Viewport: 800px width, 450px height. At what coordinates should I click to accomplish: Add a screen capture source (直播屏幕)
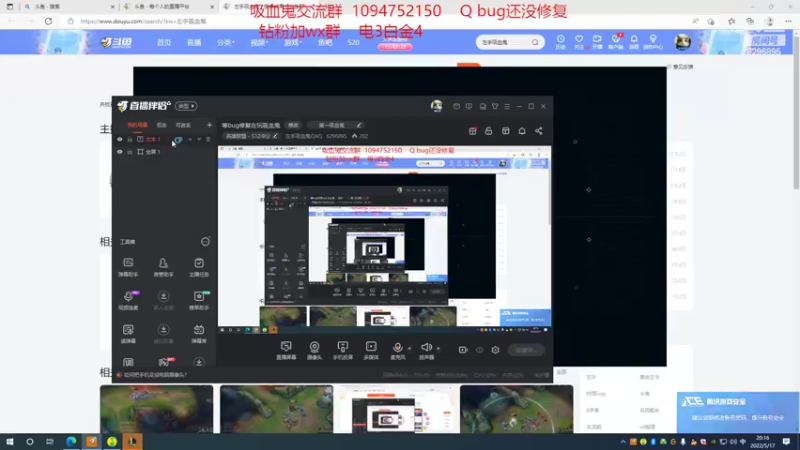point(286,351)
